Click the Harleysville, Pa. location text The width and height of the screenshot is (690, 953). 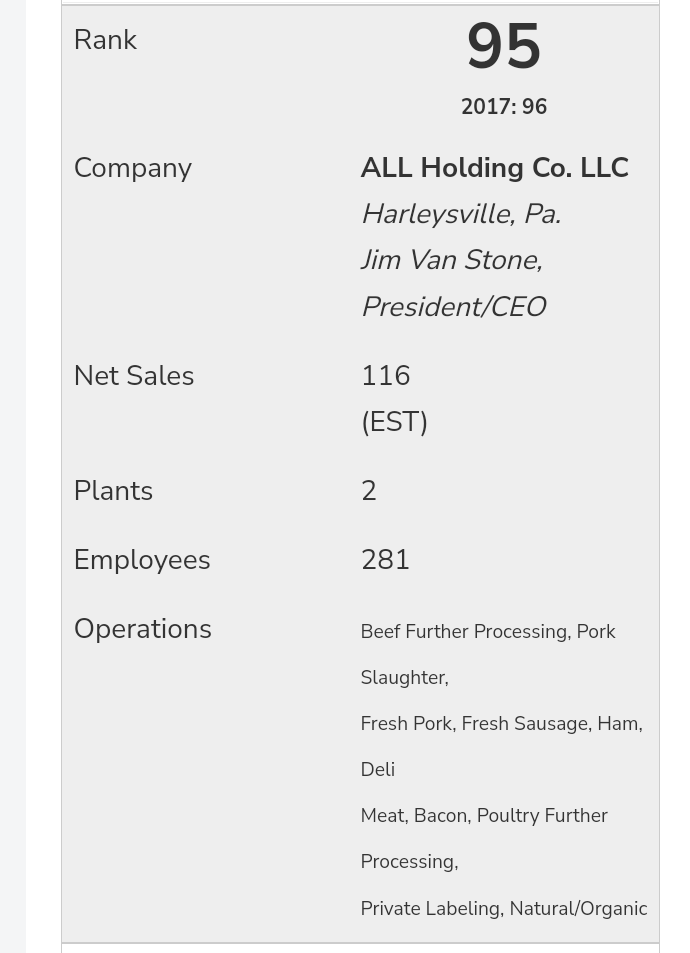click(460, 214)
